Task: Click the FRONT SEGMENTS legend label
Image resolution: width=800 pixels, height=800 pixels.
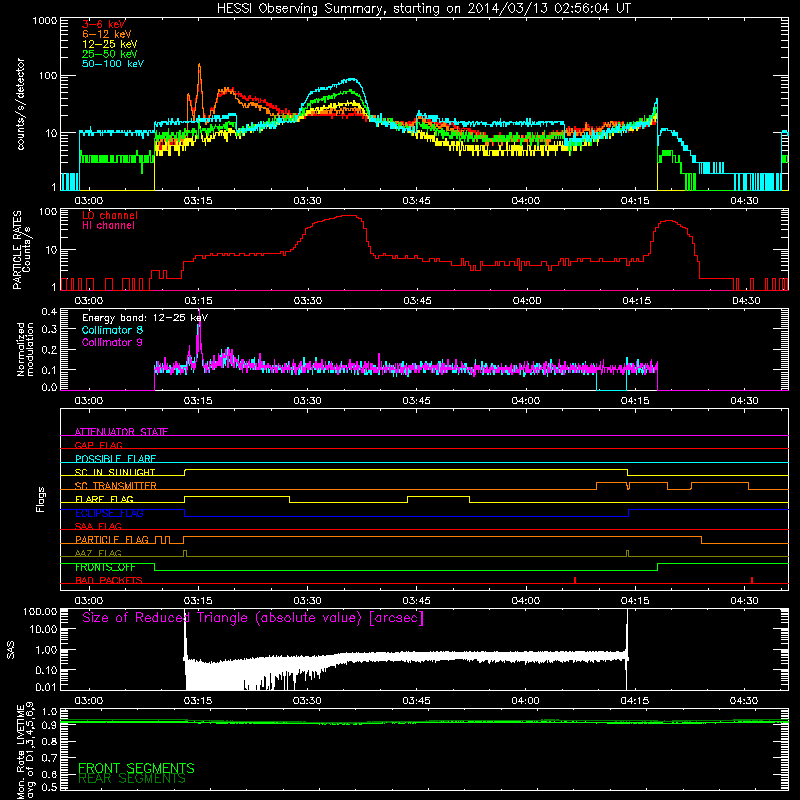Action: pyautogui.click(x=136, y=768)
